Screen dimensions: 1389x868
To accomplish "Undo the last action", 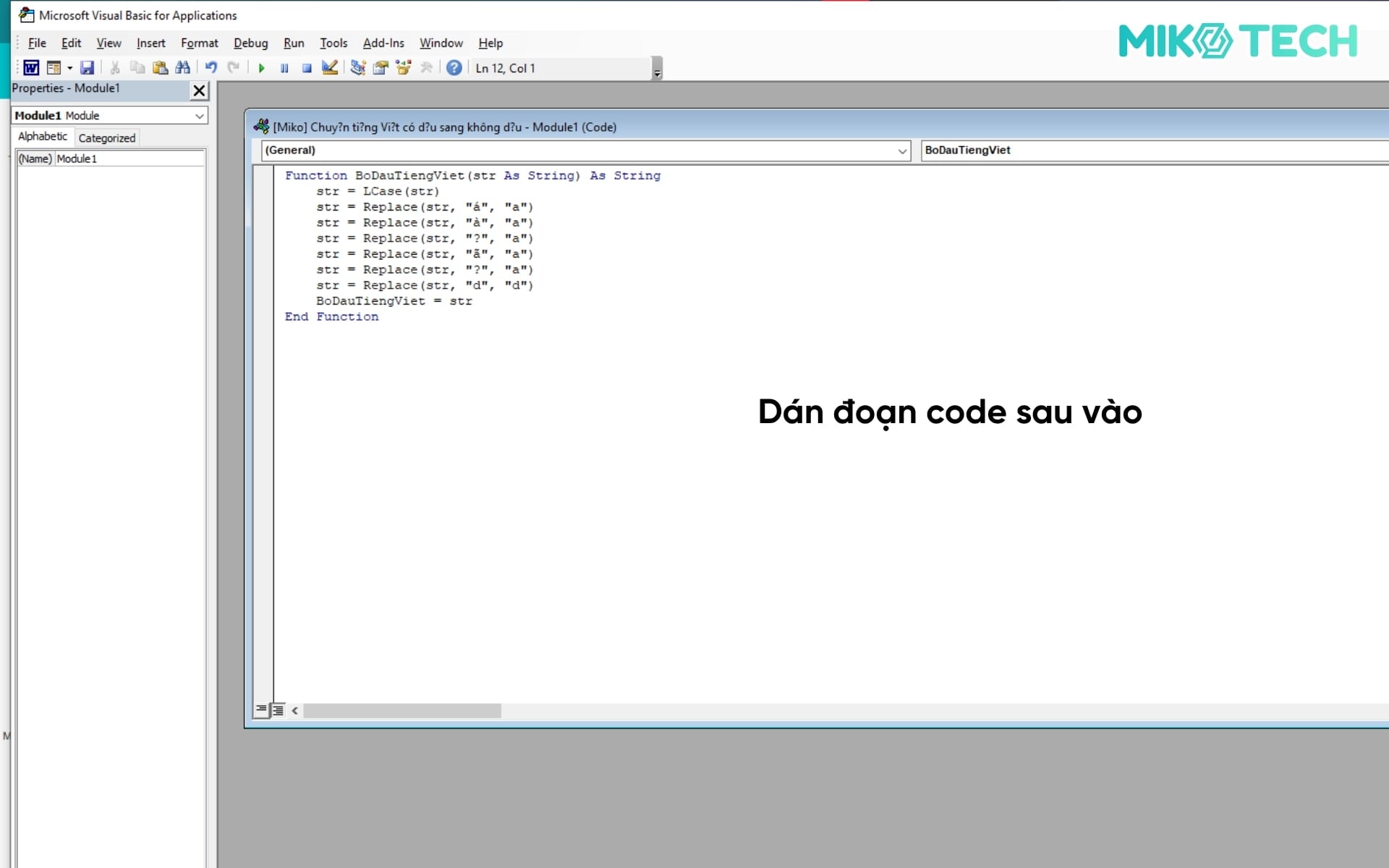I will [x=211, y=68].
